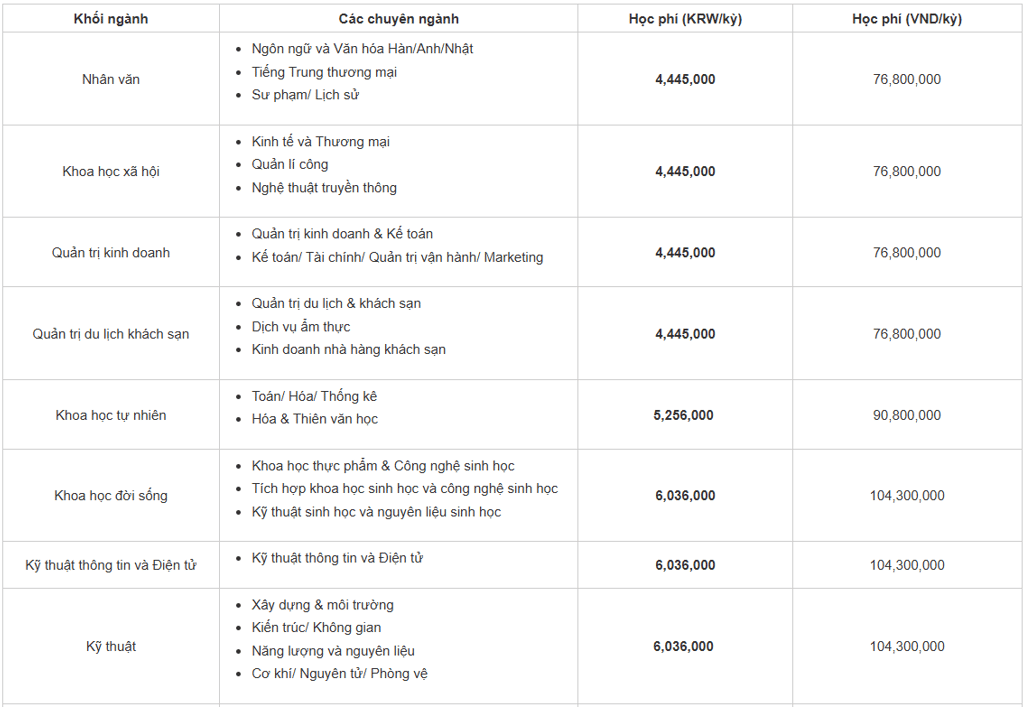Select the "Khoa học xã hội" cell
Screen dimensions: 1024x707
110,171
